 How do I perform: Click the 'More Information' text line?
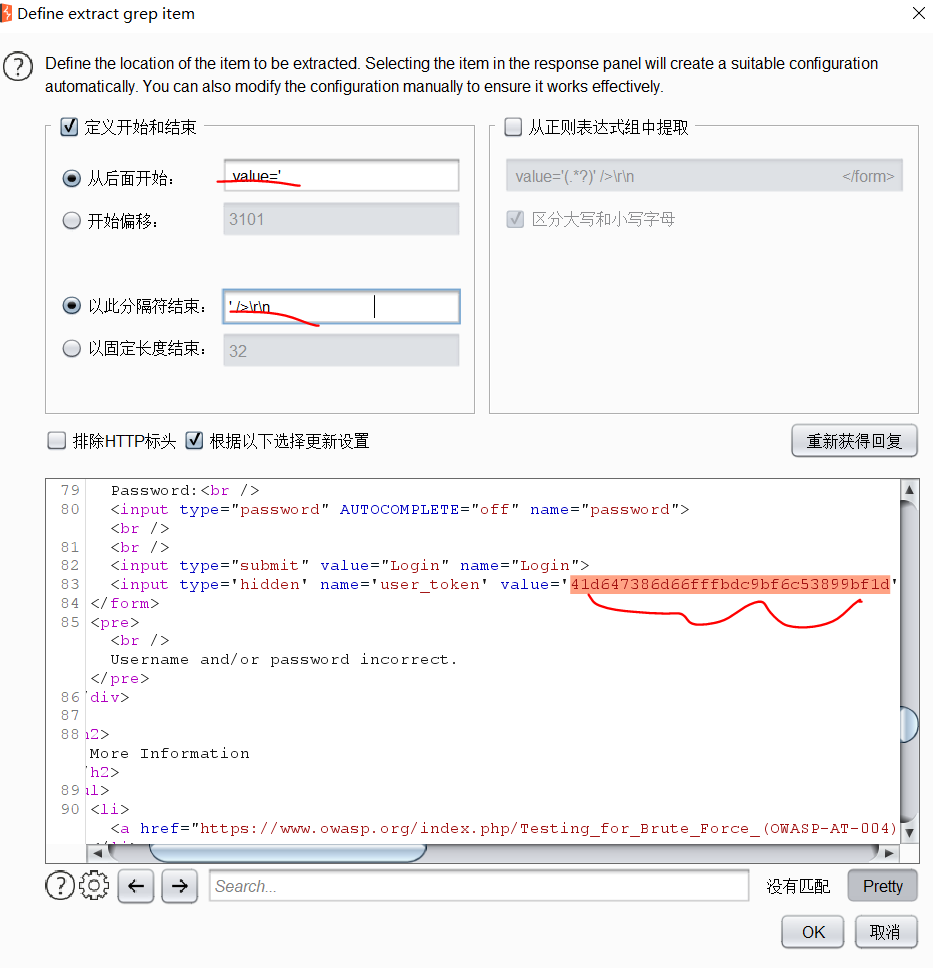169,753
